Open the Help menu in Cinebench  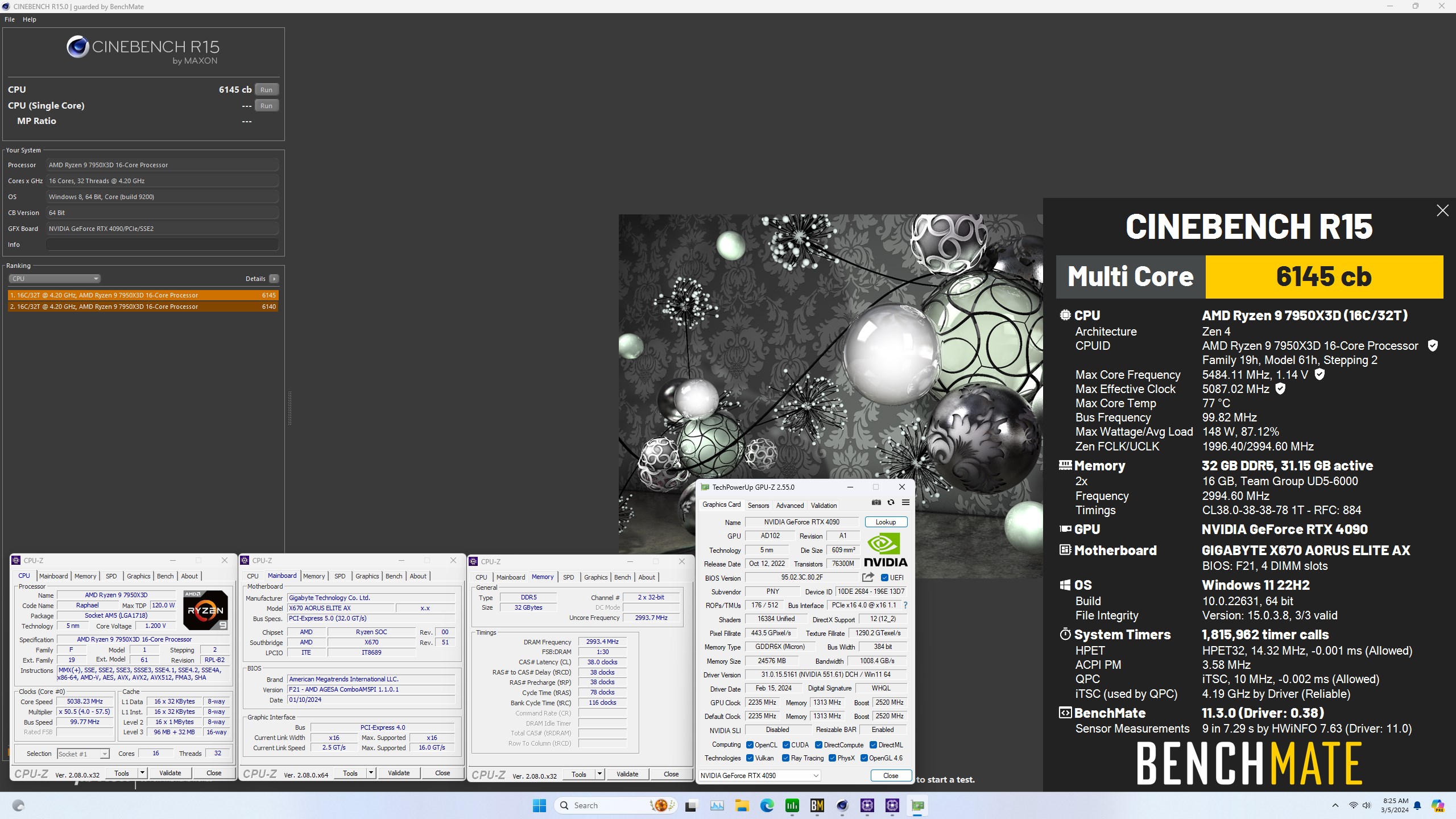[30, 19]
